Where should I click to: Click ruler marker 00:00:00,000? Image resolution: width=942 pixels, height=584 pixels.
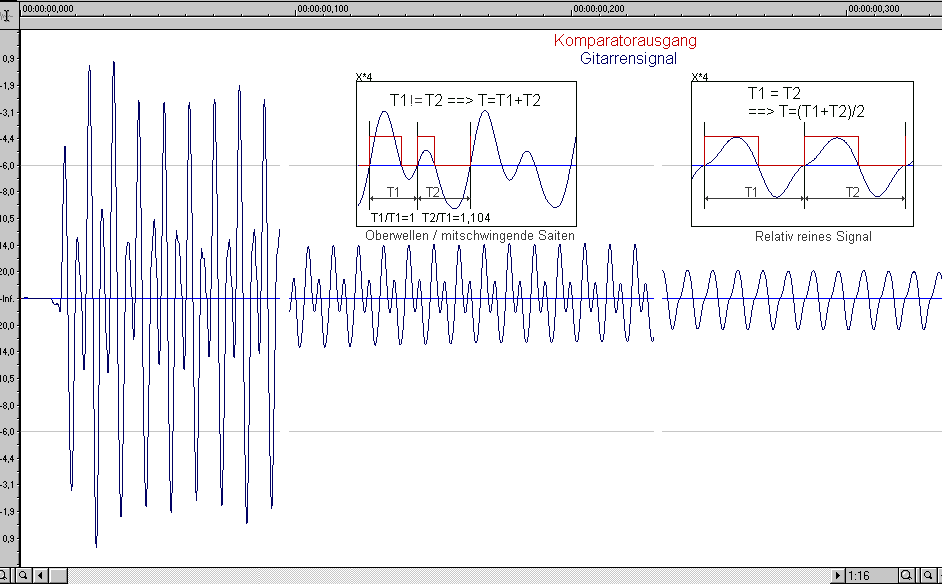(x=47, y=8)
